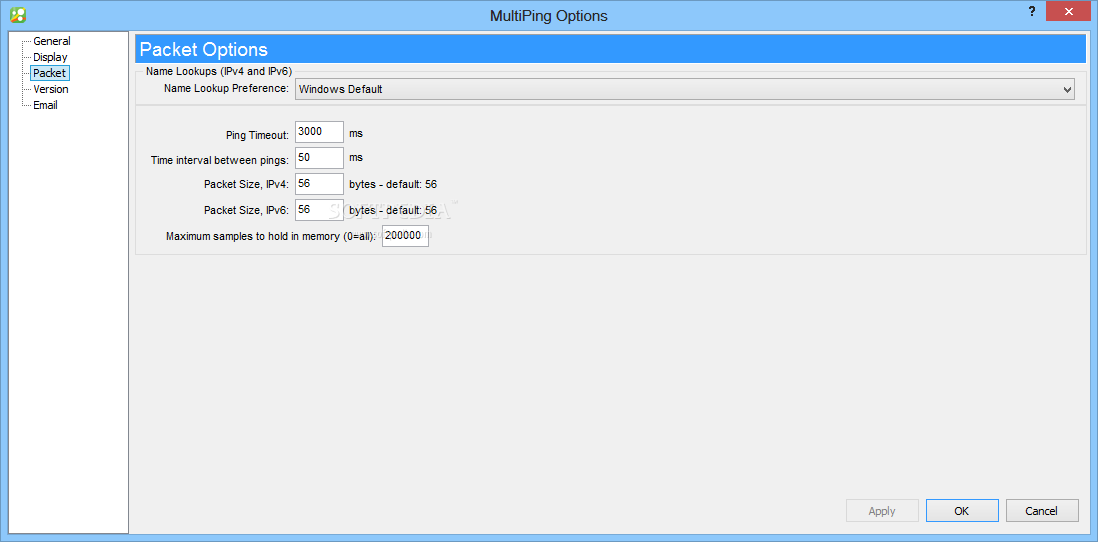Select Packet in the options tree
This screenshot has height=542, width=1098.
click(50, 73)
